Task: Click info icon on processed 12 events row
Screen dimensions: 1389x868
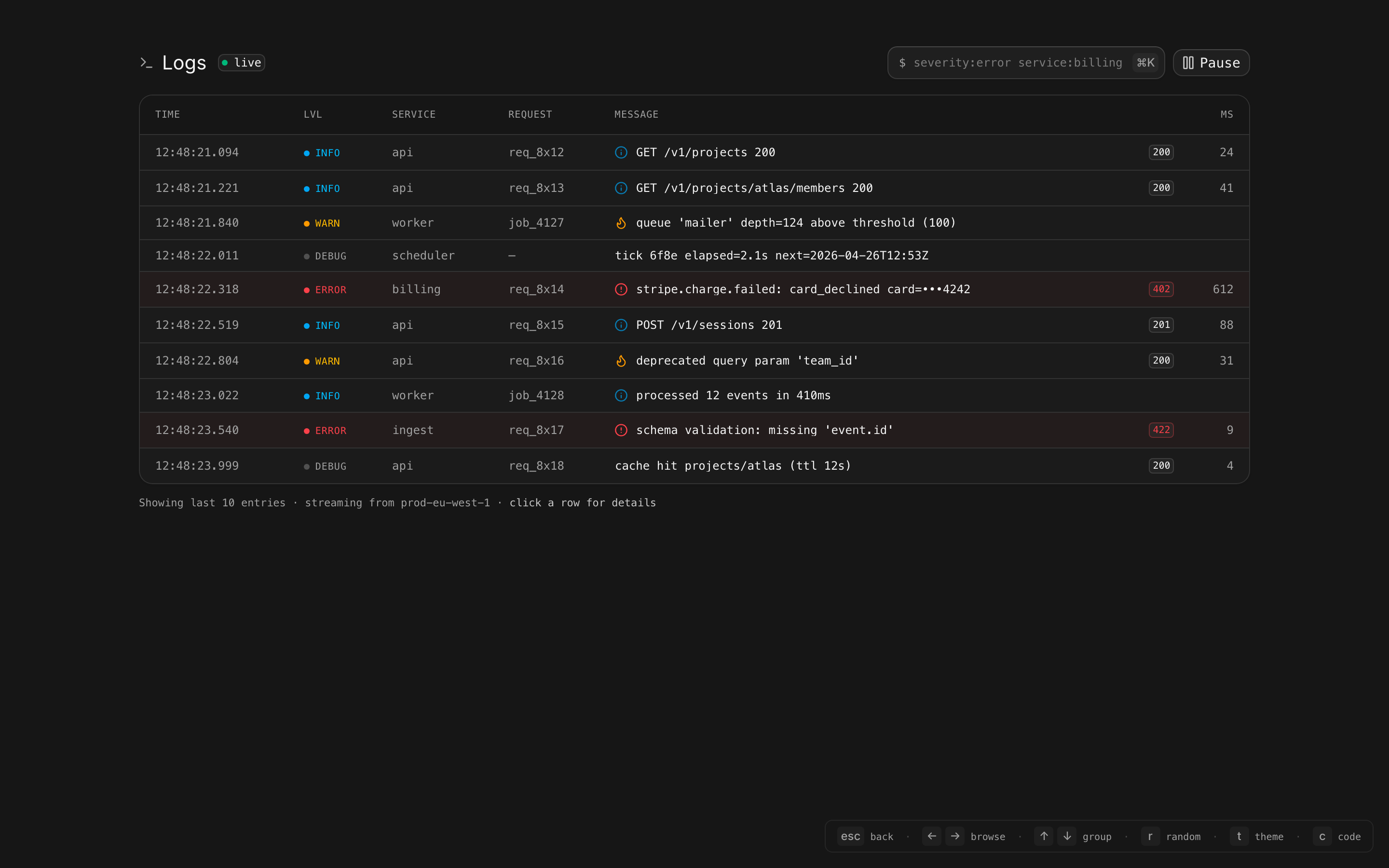Action: [621, 395]
